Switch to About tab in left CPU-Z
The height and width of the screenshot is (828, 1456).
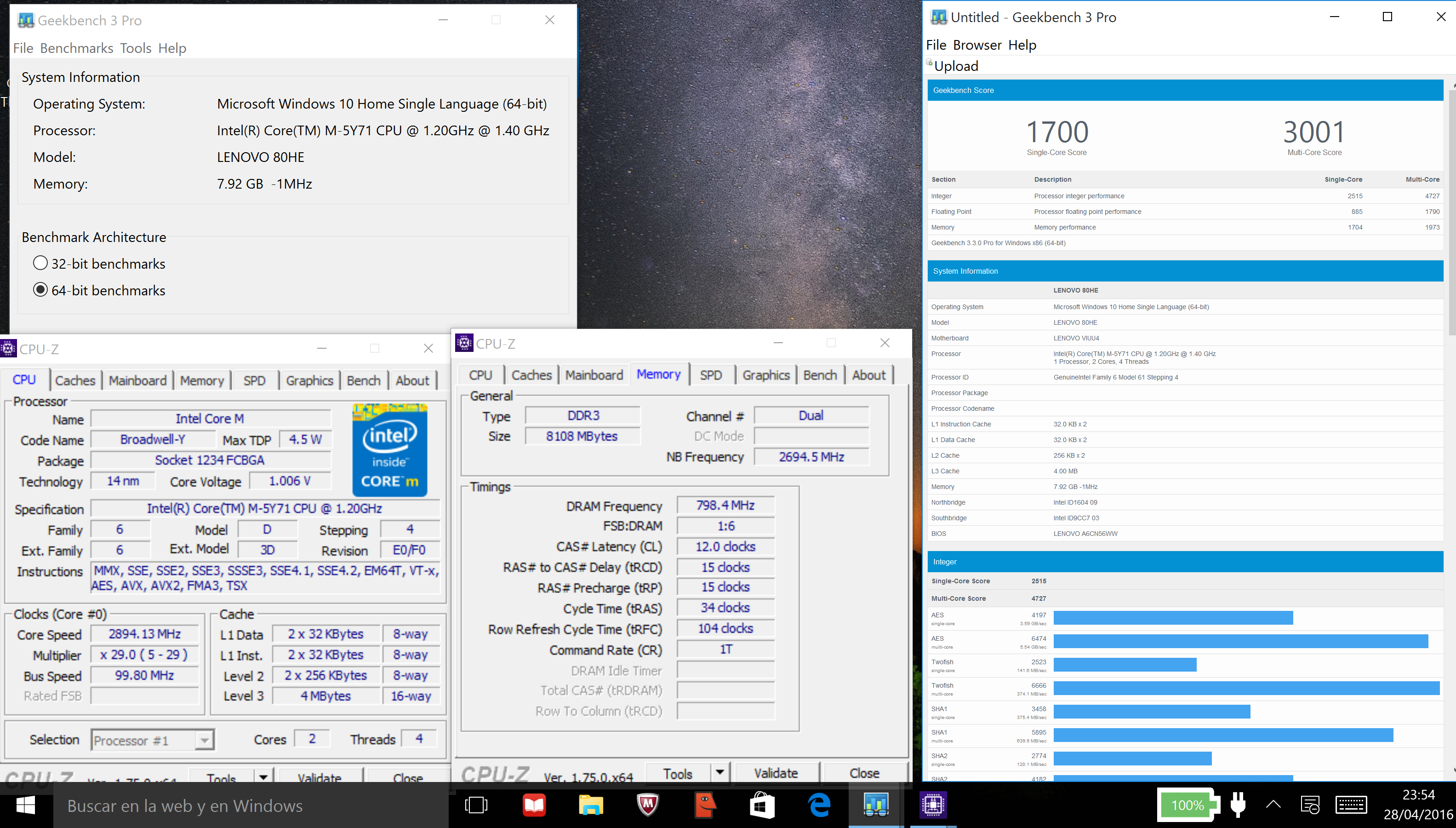[x=412, y=380]
